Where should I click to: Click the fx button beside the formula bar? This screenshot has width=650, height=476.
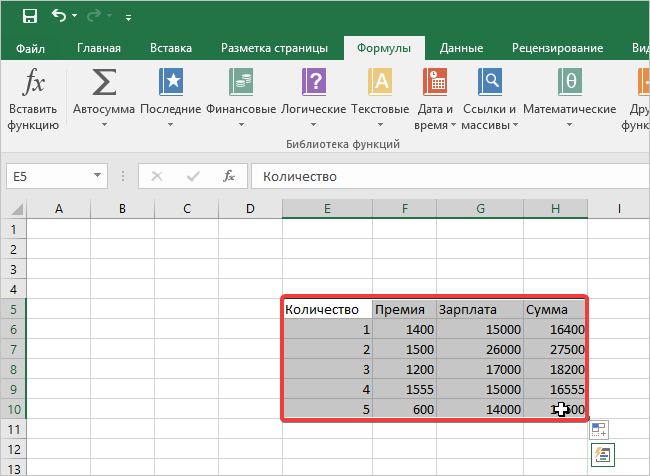pyautogui.click(x=229, y=177)
